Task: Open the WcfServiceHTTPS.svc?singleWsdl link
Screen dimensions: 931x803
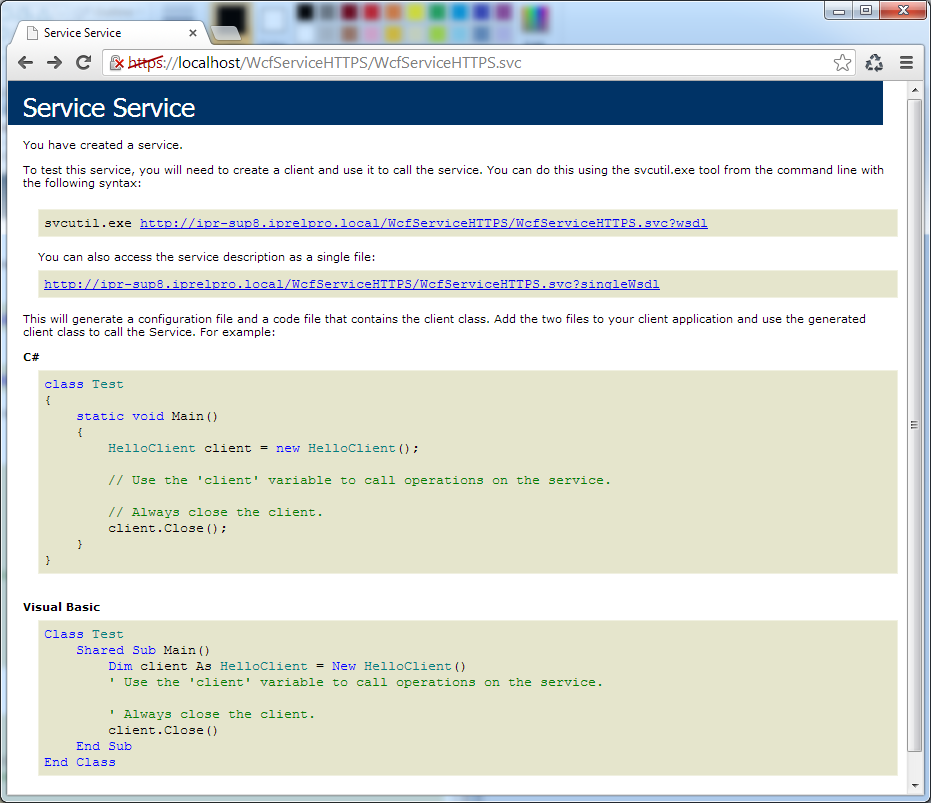Action: point(352,284)
